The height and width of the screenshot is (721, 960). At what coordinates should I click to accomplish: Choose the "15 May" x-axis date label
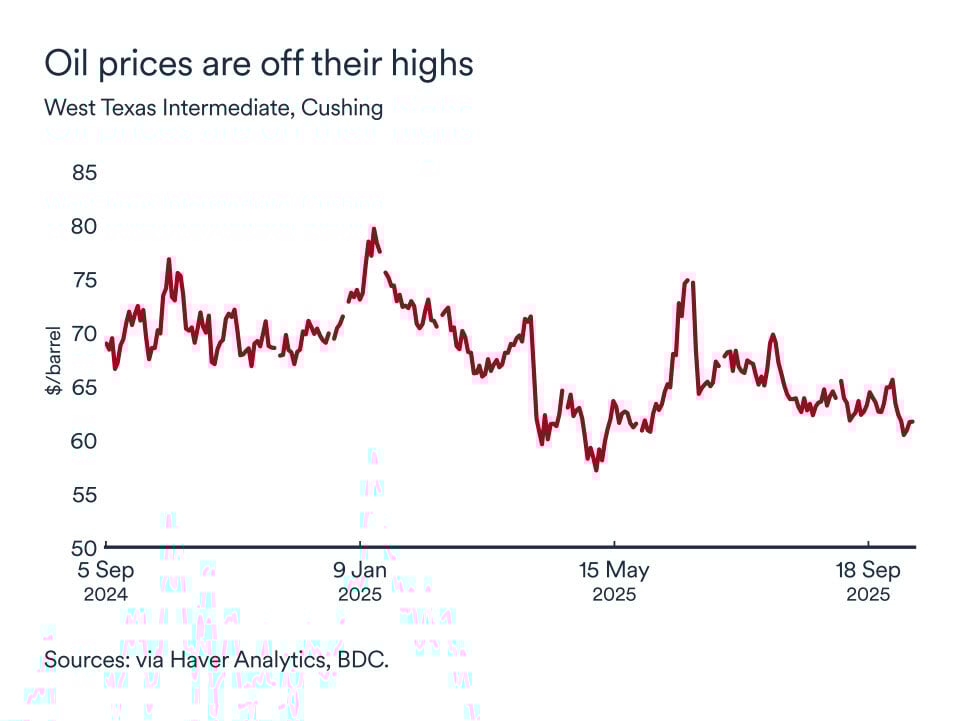pyautogui.click(x=614, y=571)
